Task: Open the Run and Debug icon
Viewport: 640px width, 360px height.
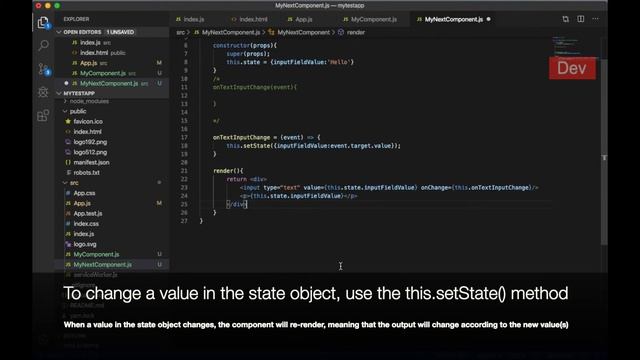Action: point(43,92)
